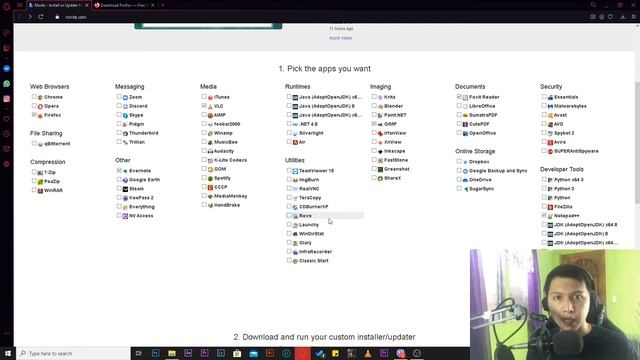Tick the Discord checkbox
Image resolution: width=640 pixels, height=360 pixels.
point(119,106)
